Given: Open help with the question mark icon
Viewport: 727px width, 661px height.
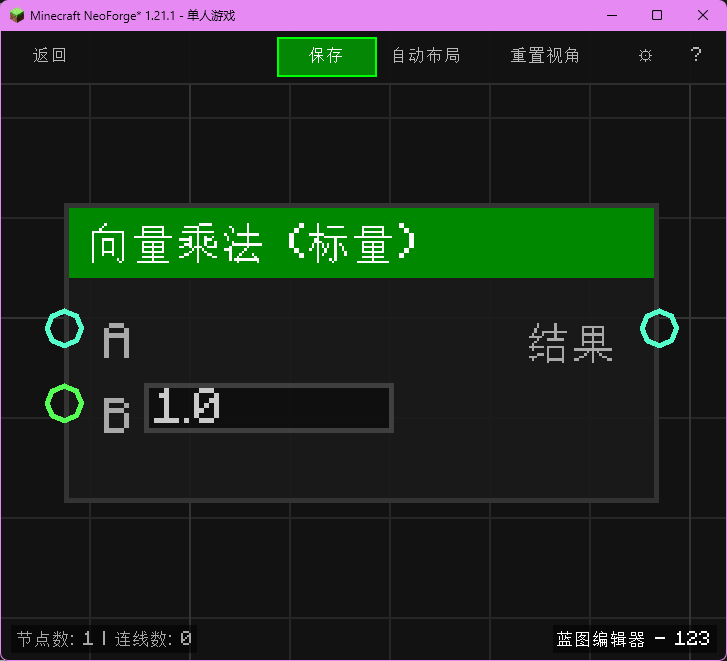Looking at the screenshot, I should (x=696, y=56).
